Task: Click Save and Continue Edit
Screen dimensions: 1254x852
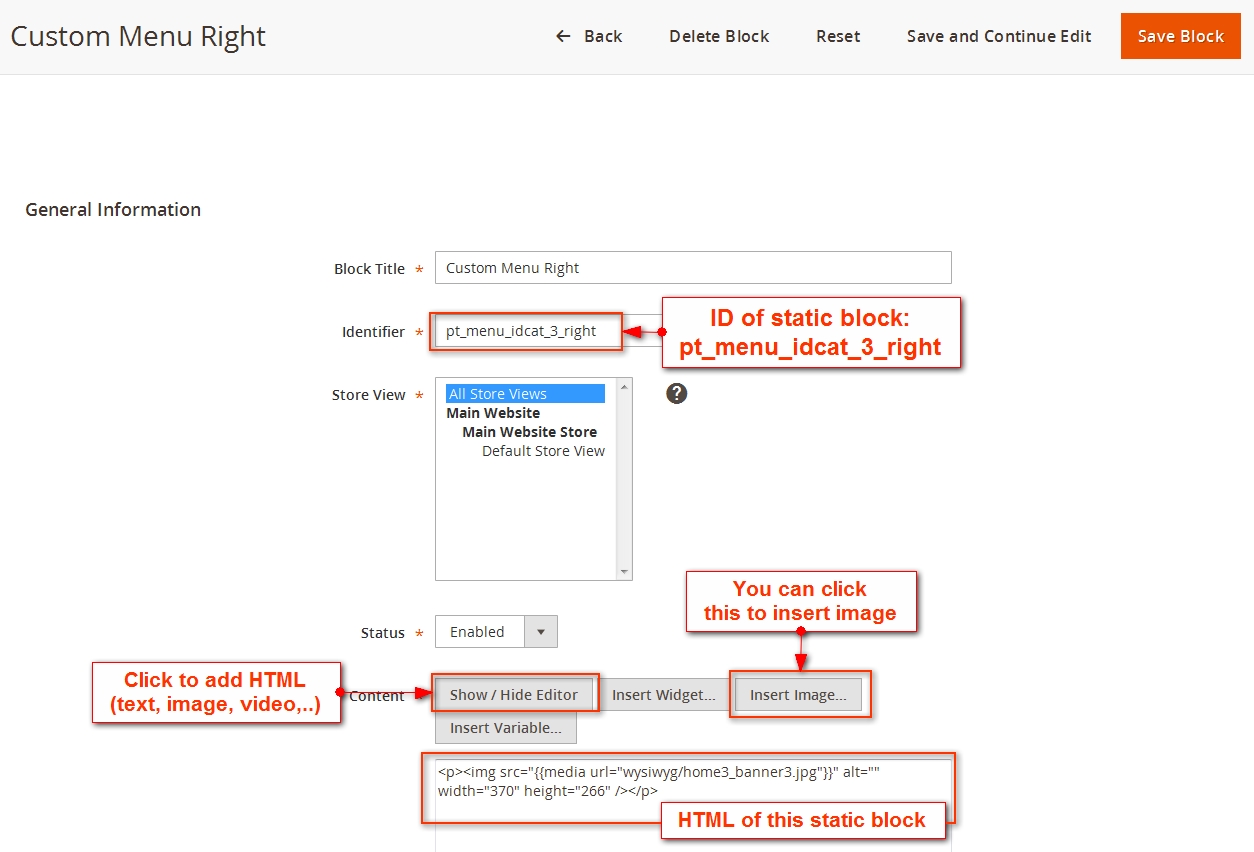Action: 998,36
